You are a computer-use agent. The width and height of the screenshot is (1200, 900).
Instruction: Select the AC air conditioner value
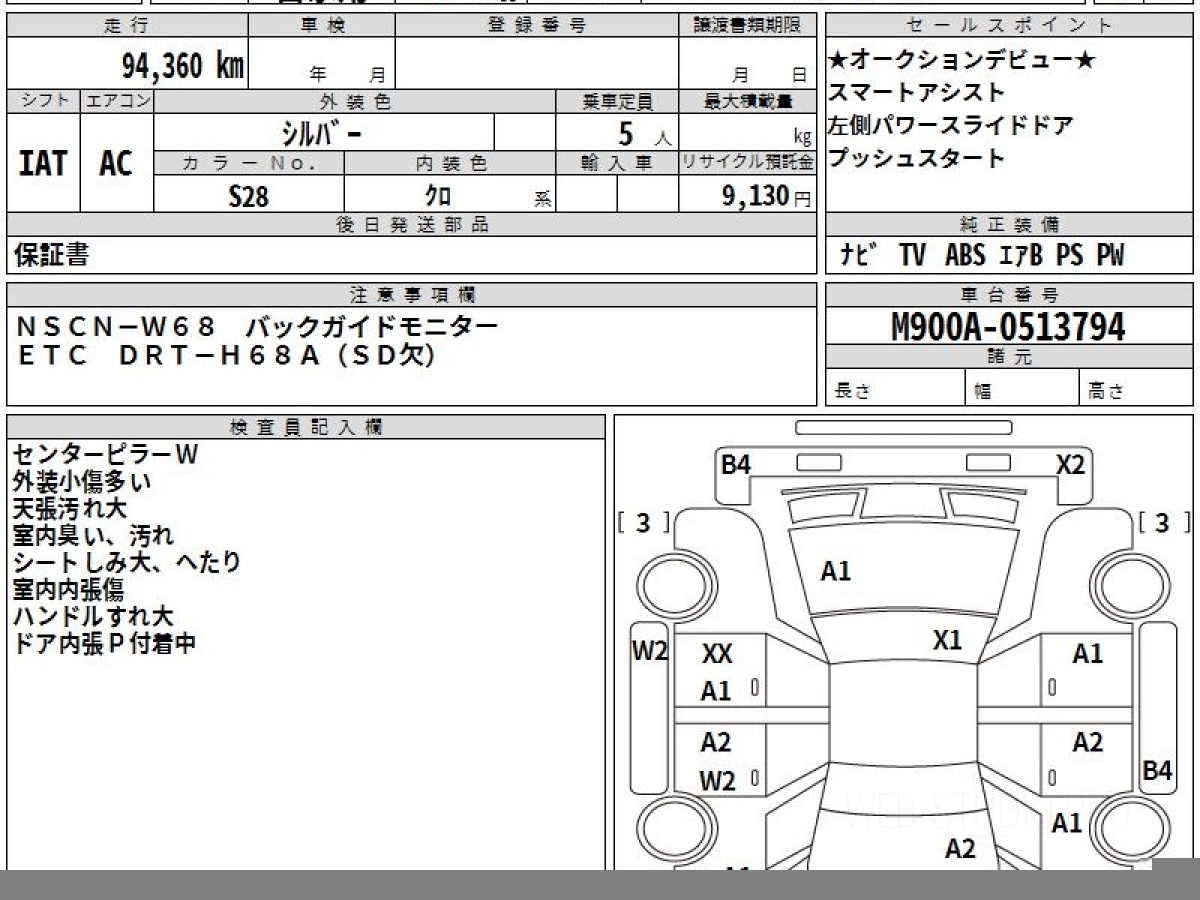(116, 163)
